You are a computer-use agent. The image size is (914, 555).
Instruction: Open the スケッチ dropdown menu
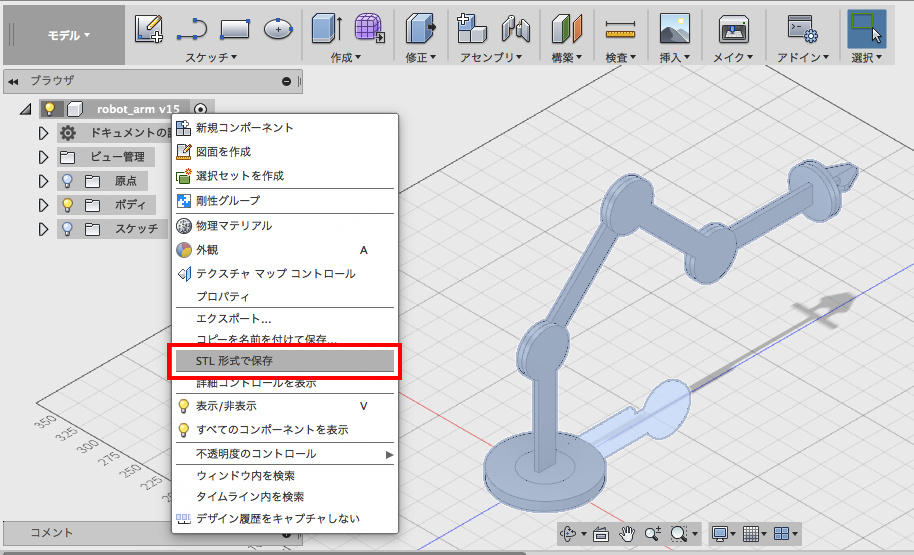(211, 57)
